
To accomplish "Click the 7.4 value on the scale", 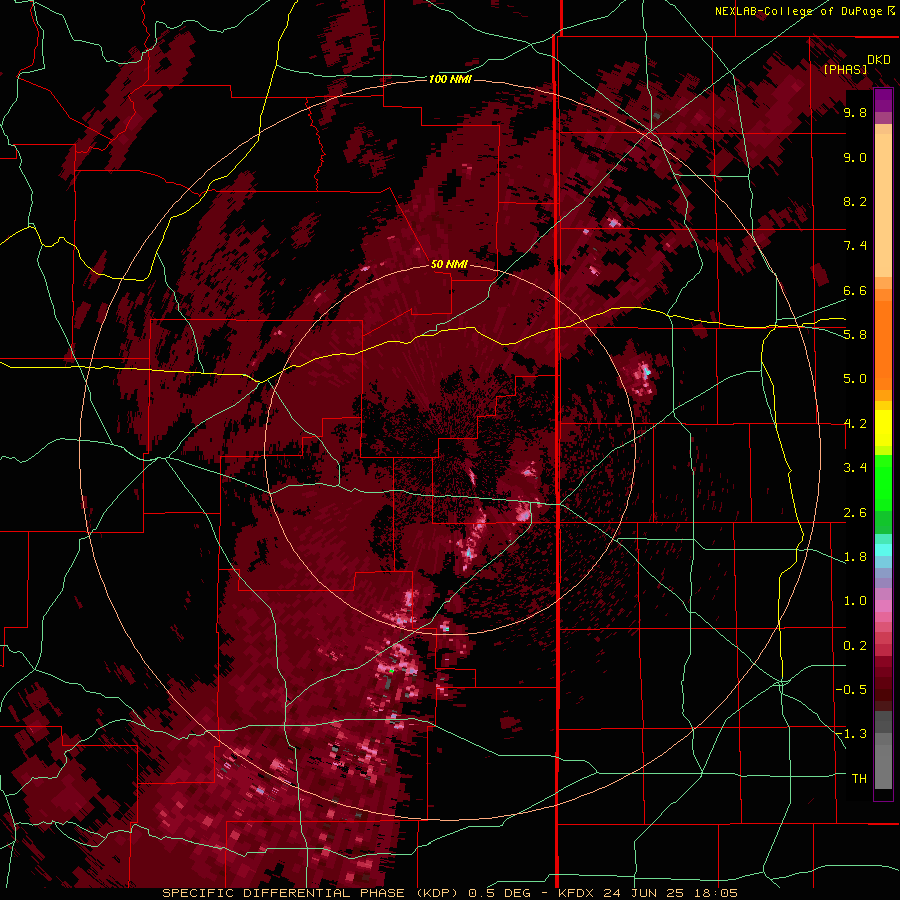I will coord(855,246).
